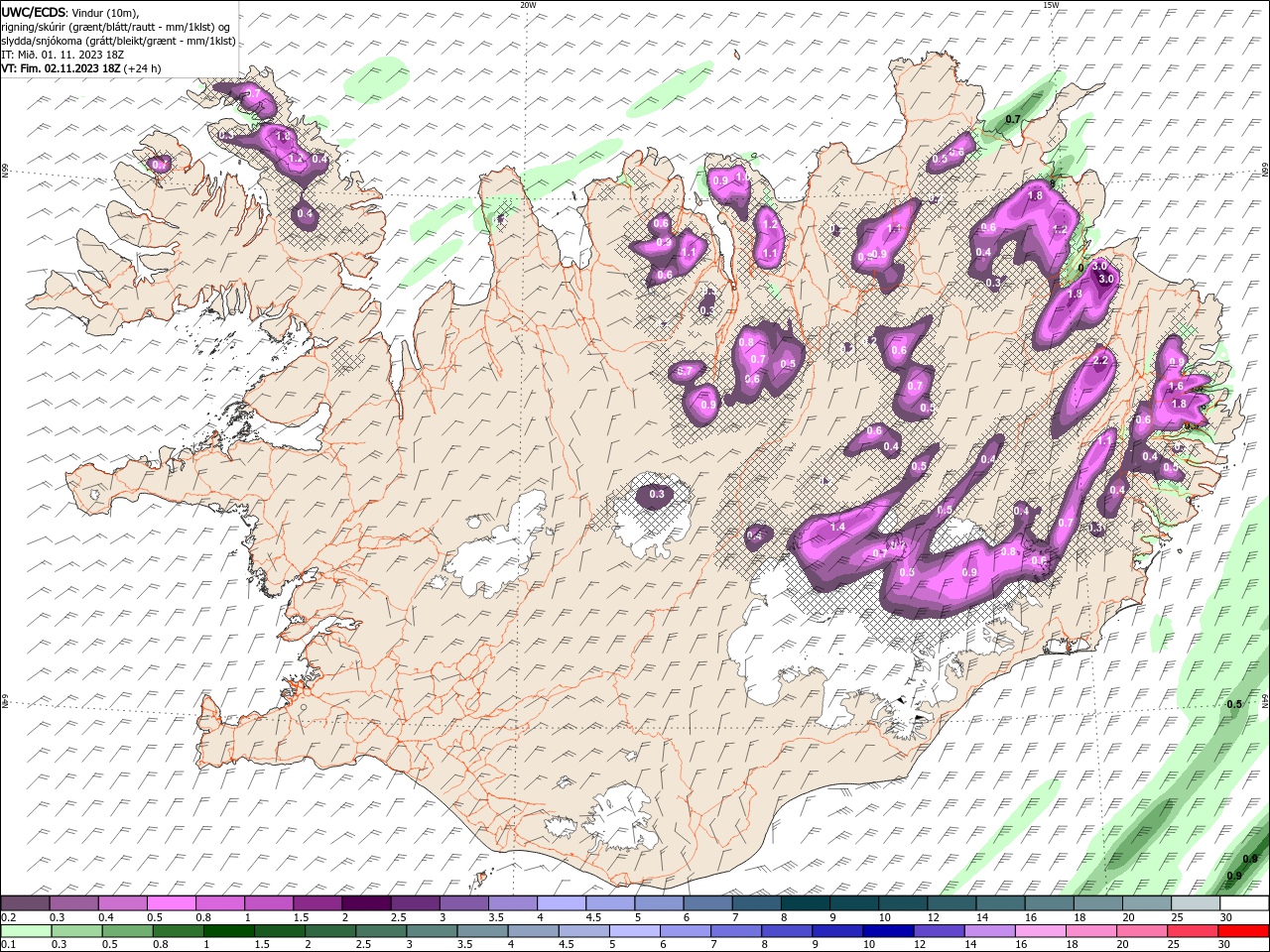Click green-row light pink swatch starting at 16
This screenshot has width=1270, height=952.
pyautogui.click(x=1042, y=931)
